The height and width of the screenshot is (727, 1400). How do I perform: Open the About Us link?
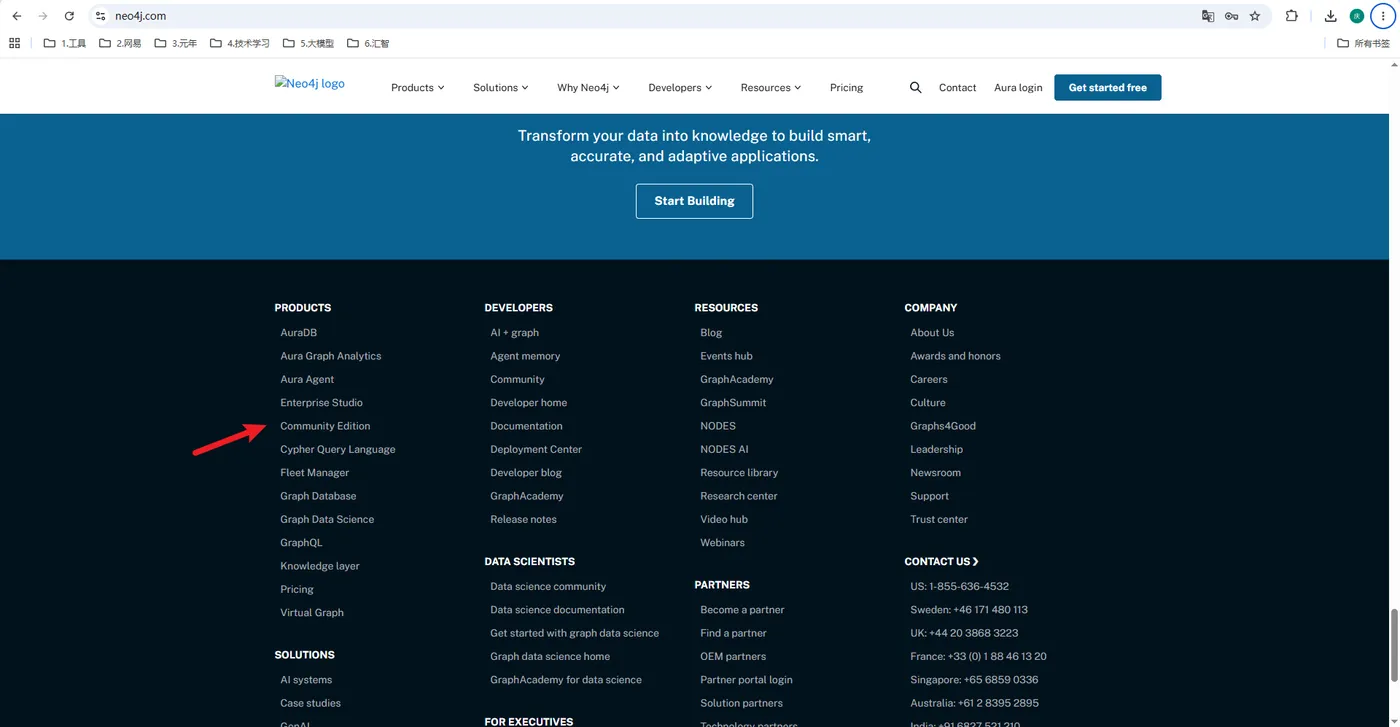coord(932,333)
